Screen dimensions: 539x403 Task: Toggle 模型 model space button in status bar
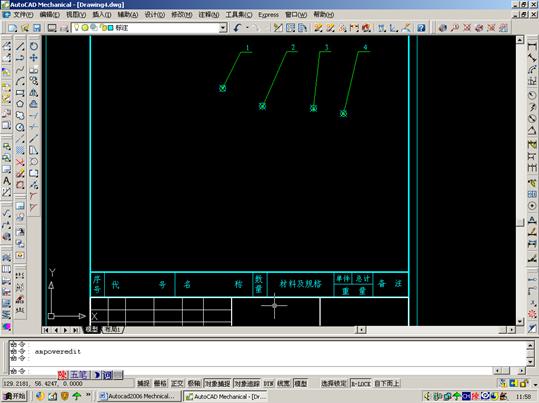300,383
